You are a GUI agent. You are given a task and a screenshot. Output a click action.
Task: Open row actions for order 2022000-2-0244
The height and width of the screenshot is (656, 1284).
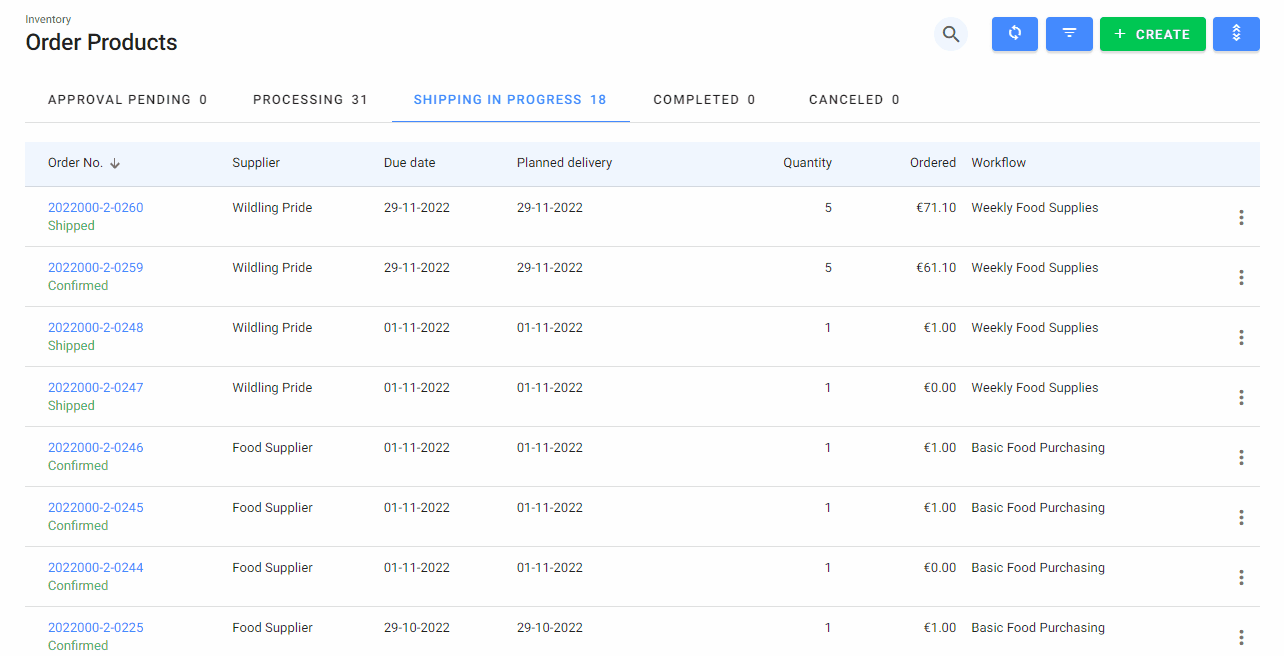click(x=1241, y=577)
